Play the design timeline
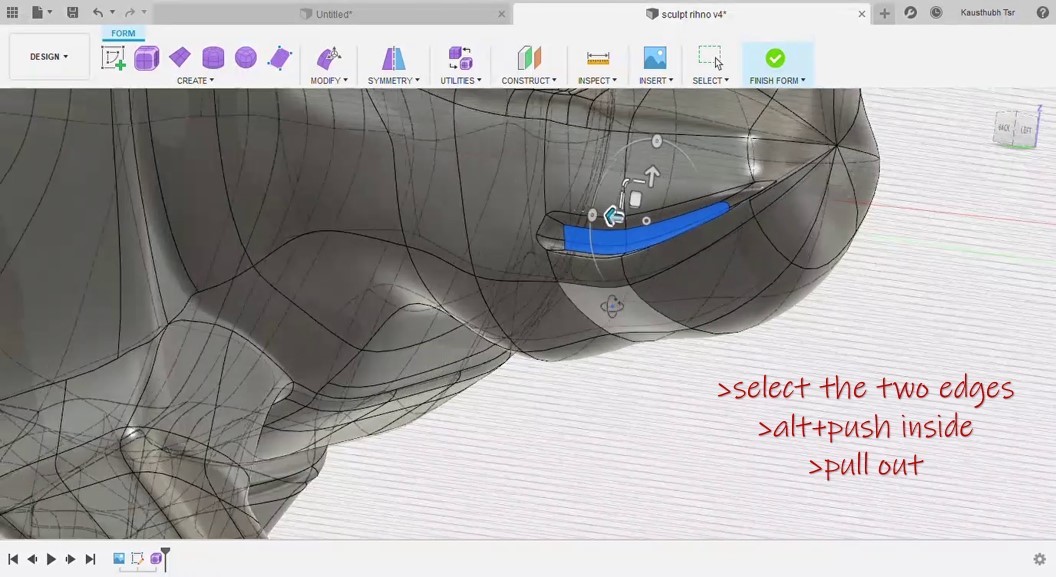1056x577 pixels. [51, 559]
